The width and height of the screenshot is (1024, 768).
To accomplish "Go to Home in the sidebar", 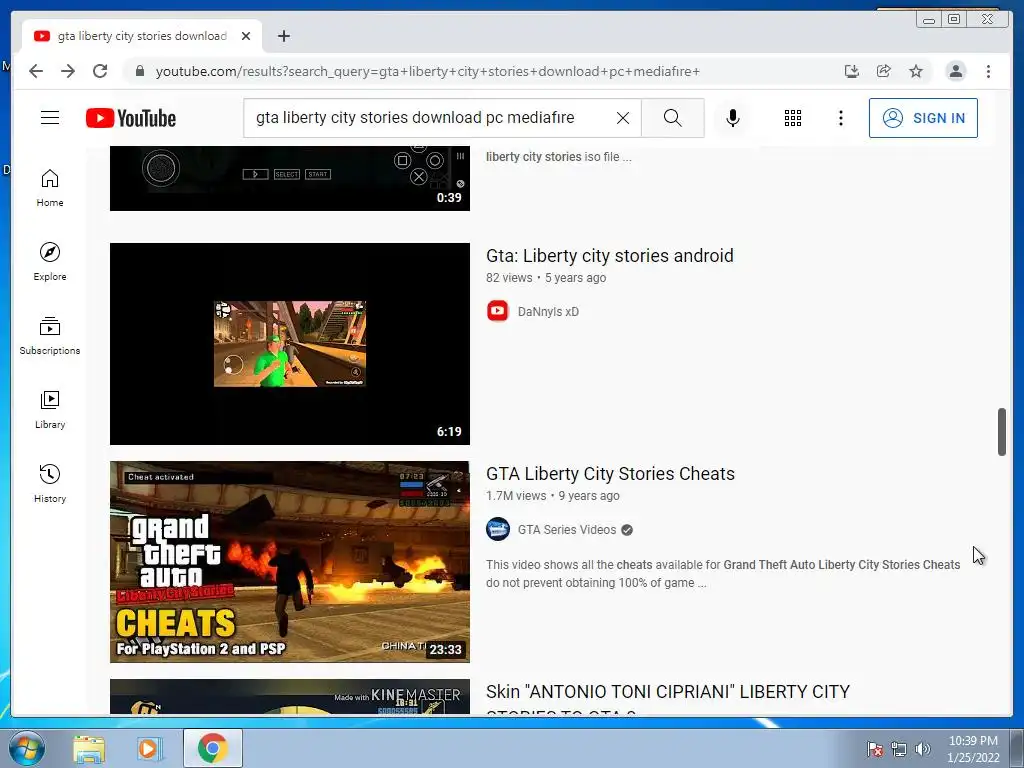I will point(50,188).
